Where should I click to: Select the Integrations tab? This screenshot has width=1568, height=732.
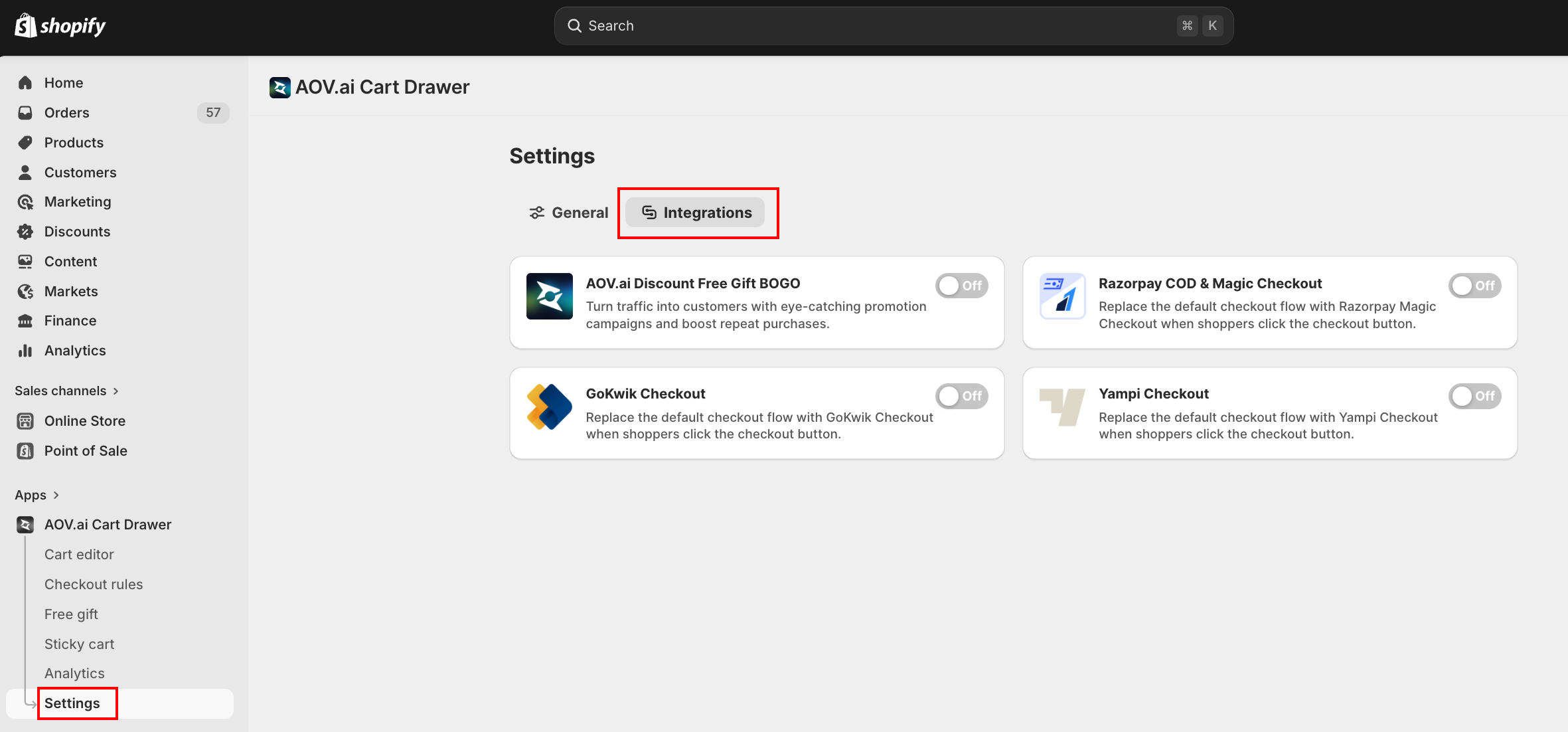click(695, 213)
